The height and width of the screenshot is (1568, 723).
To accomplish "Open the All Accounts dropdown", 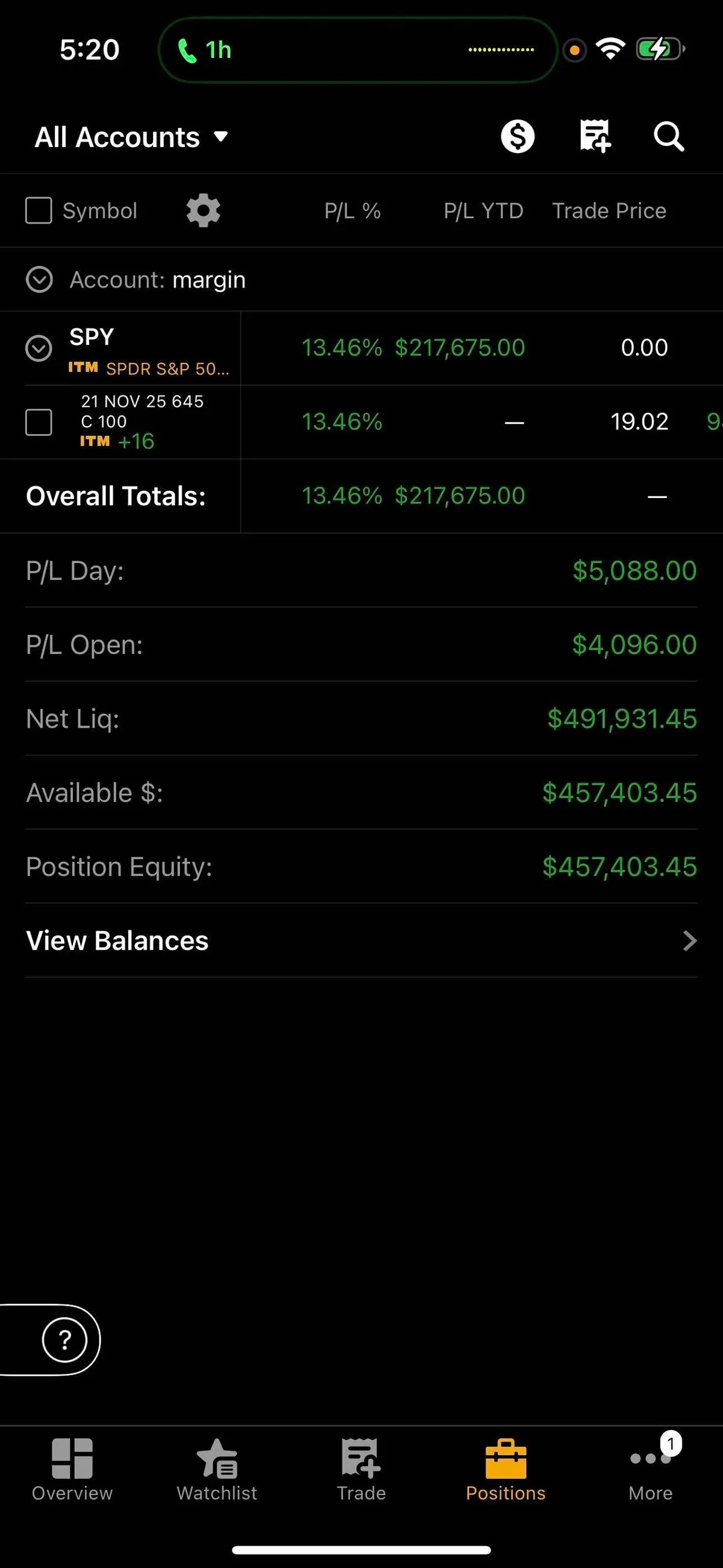I will (131, 137).
